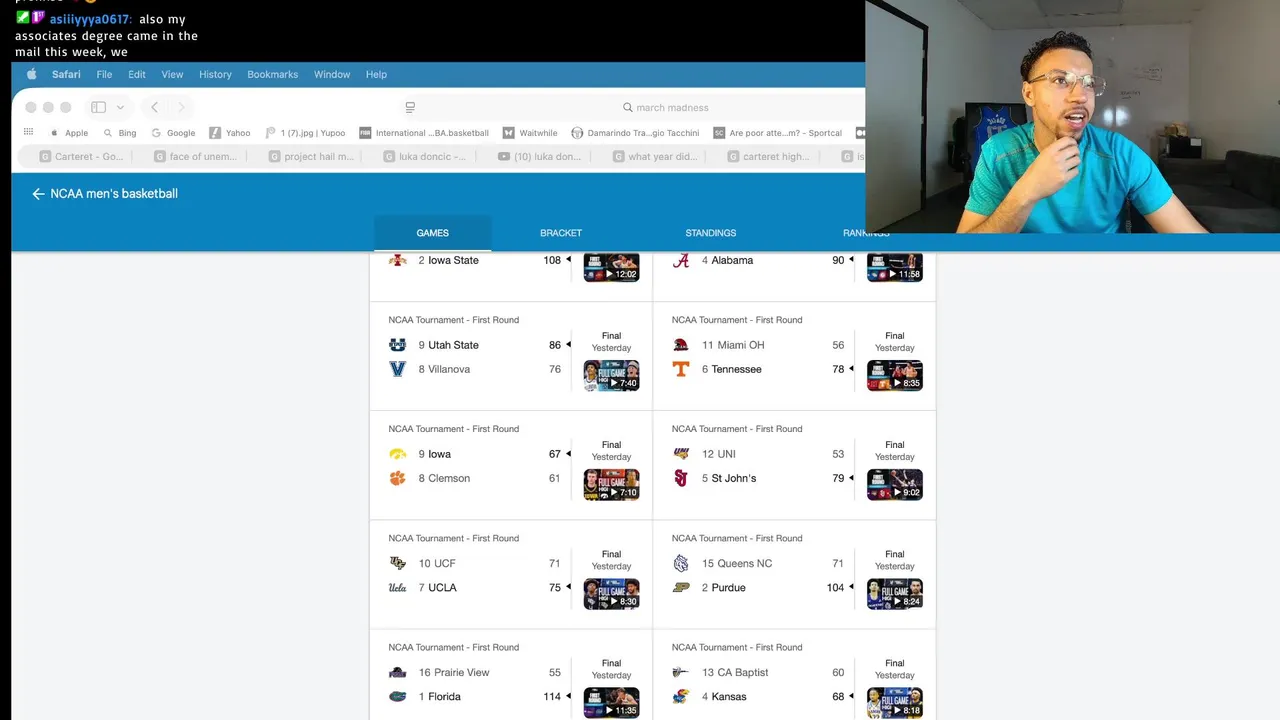The width and height of the screenshot is (1280, 720).
Task: Open the Bing bookmark
Action: tap(120, 132)
